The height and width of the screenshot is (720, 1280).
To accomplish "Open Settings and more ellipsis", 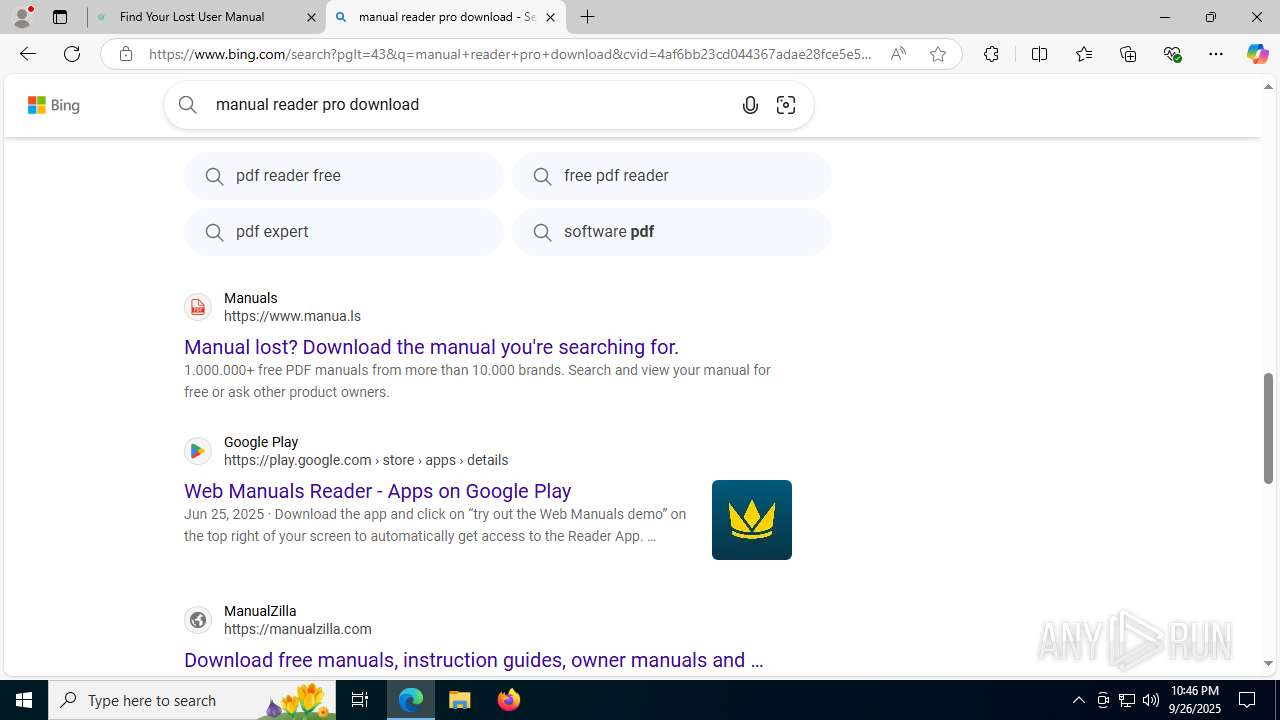I will click(x=1216, y=54).
